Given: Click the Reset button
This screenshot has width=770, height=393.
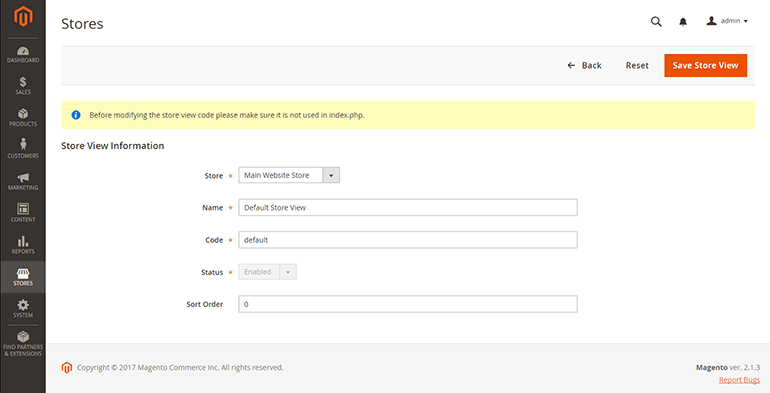Looking at the screenshot, I should tap(637, 65).
